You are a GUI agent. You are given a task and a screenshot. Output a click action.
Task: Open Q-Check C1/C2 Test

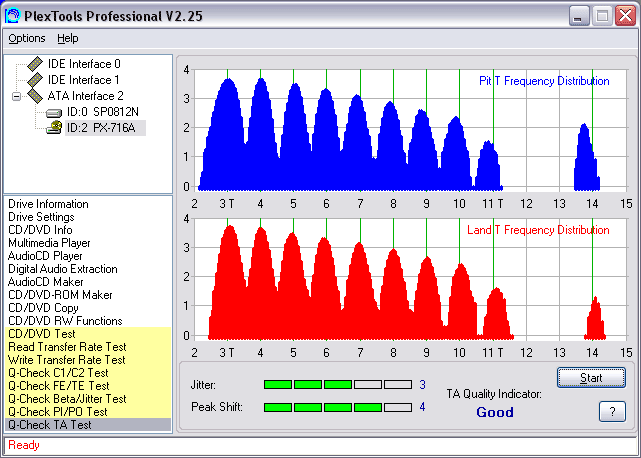click(88, 373)
